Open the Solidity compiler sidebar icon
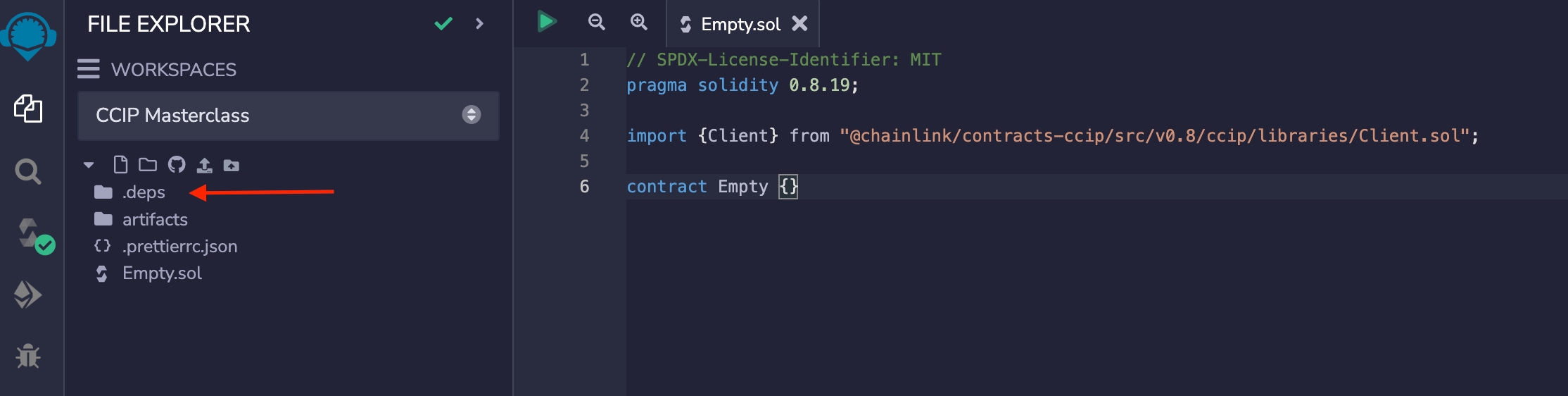 [x=31, y=234]
